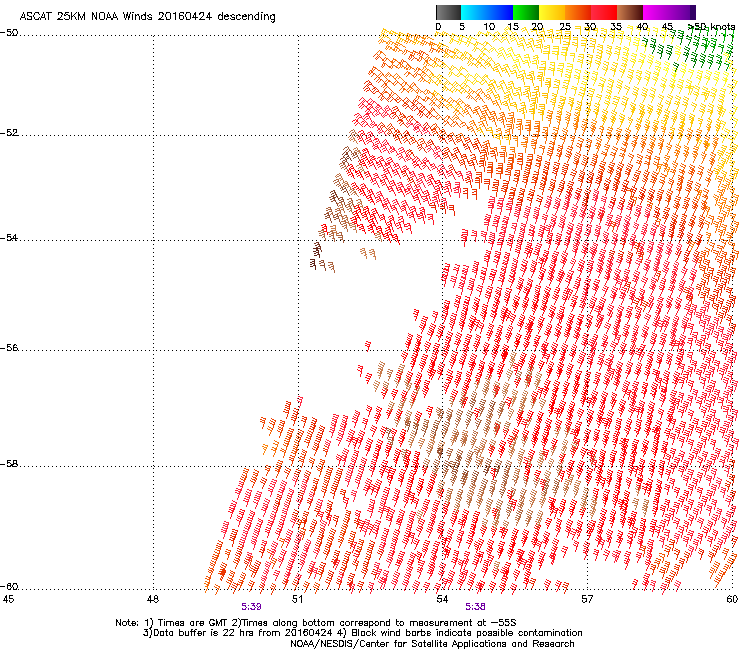Viewport: 740px width, 650px height.
Task: Click the longitude label 51
Action: [x=297, y=599]
